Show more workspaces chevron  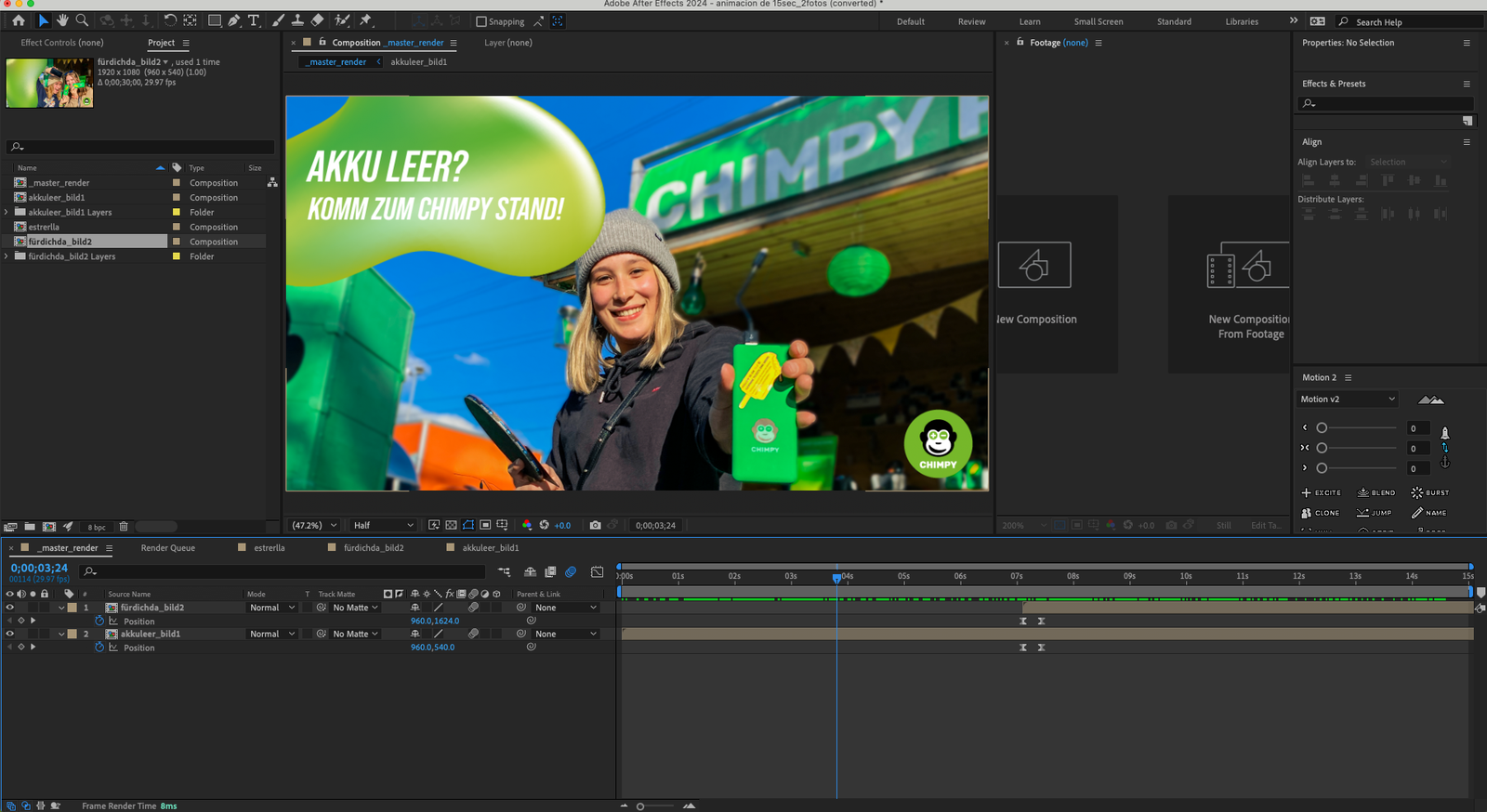1293,20
